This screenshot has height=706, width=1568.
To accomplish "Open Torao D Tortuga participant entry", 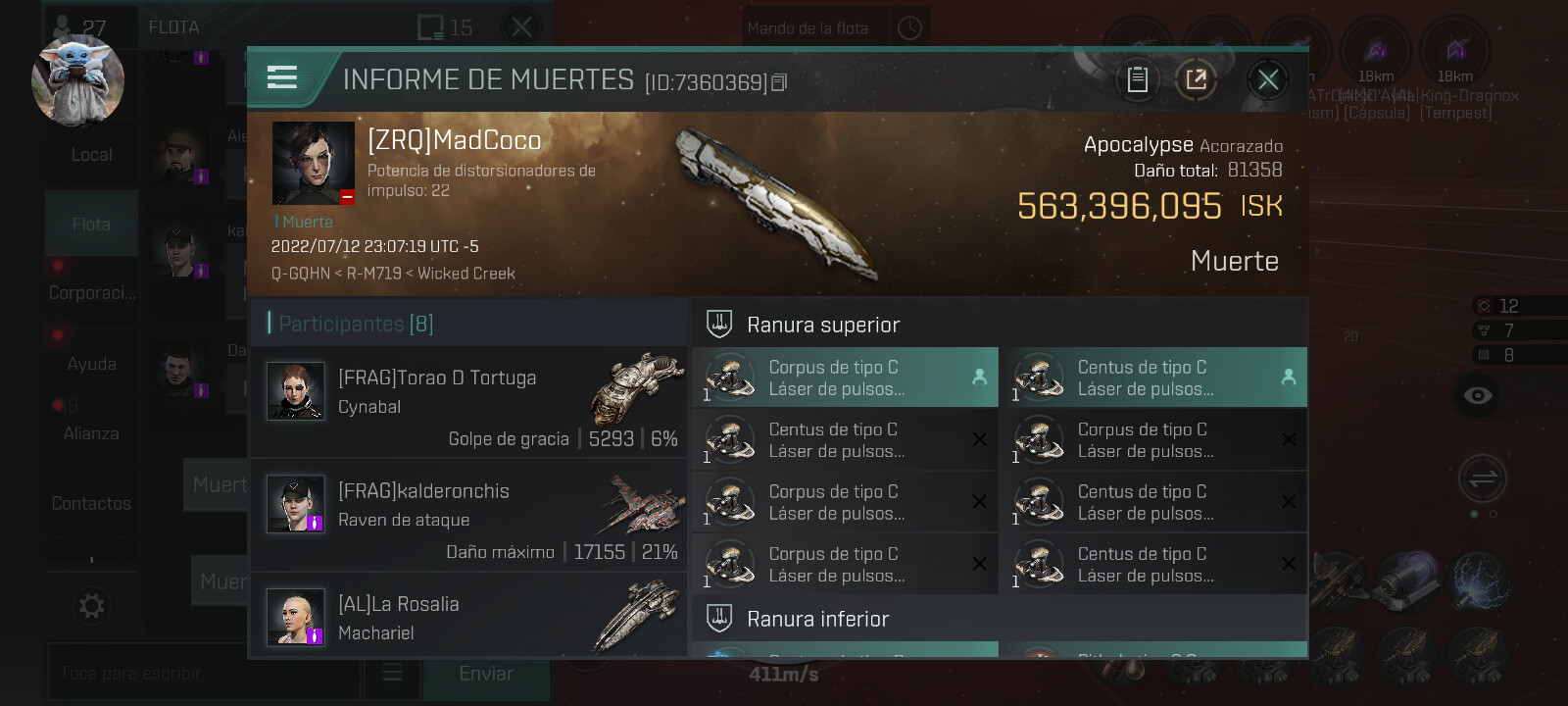I will [x=468, y=403].
